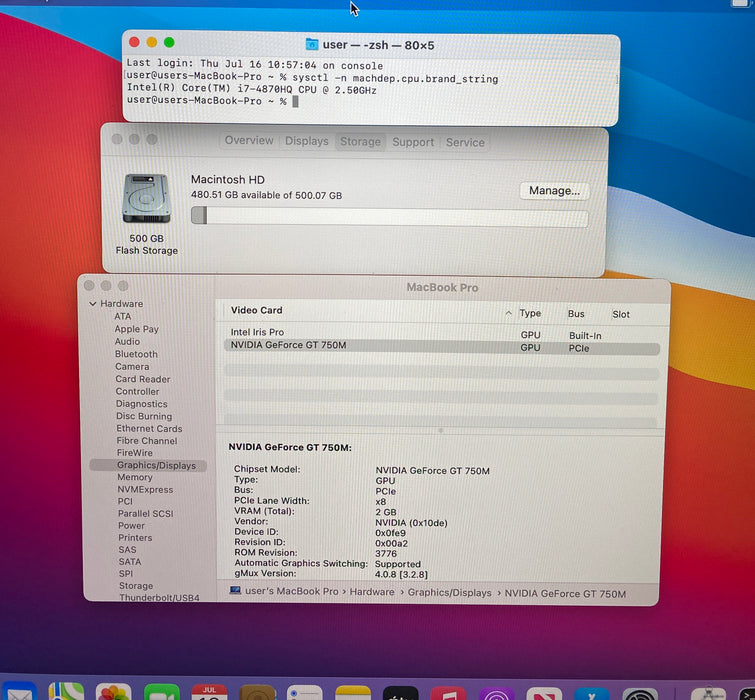The height and width of the screenshot is (700, 755).
Task: Select Diagnostics in the sidebar
Action: click(x=142, y=404)
